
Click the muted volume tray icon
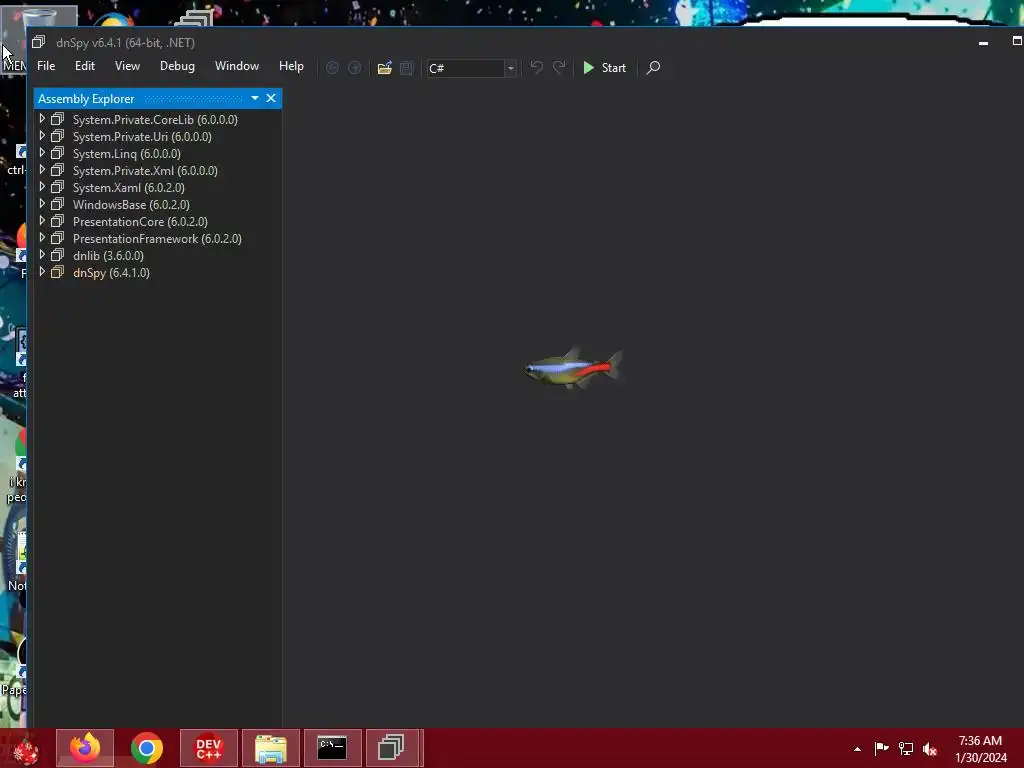point(930,748)
